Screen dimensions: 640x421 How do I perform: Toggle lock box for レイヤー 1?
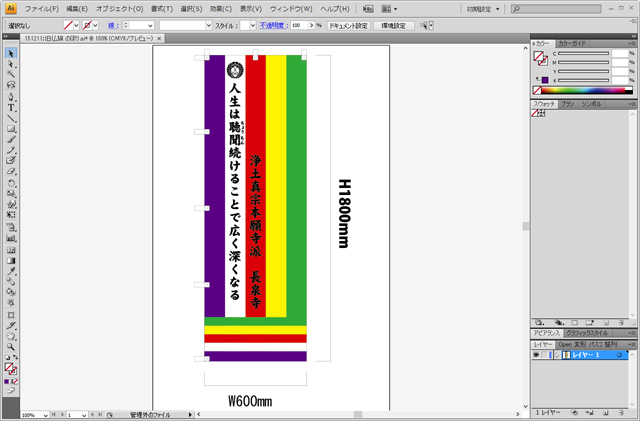(x=544, y=355)
